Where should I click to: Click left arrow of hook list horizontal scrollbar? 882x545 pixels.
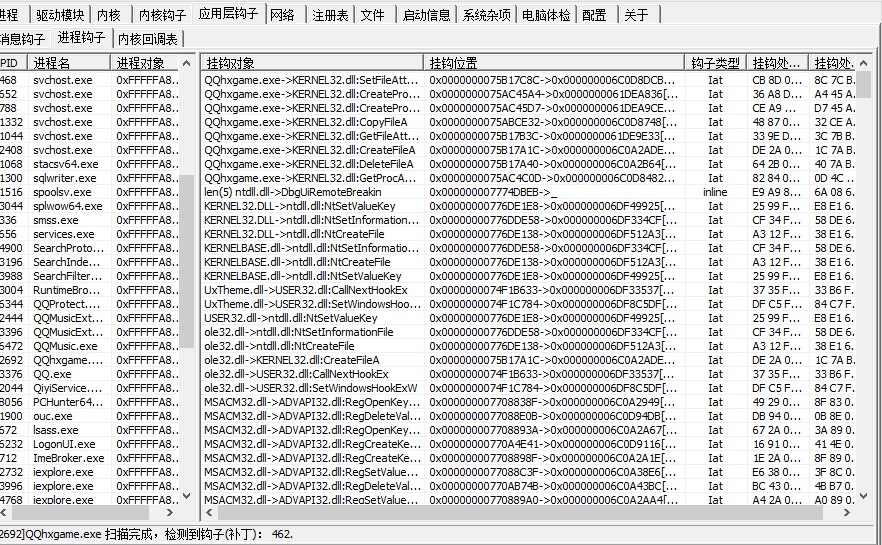point(209,512)
